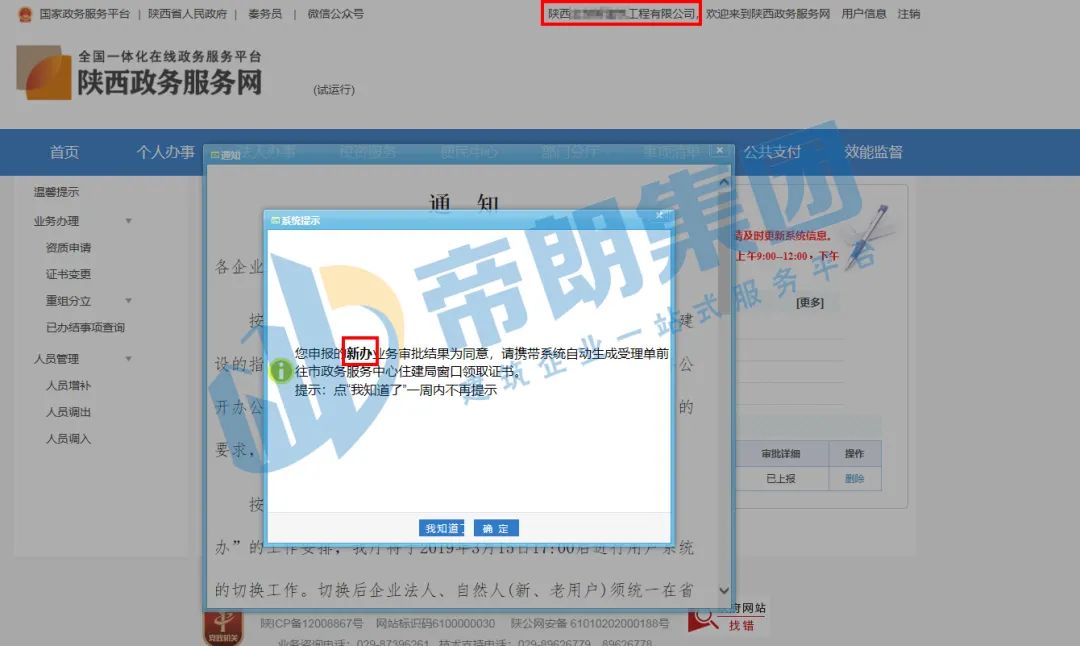Click the green info icon in 系统提示
Image resolution: width=1080 pixels, height=646 pixels.
tap(280, 371)
